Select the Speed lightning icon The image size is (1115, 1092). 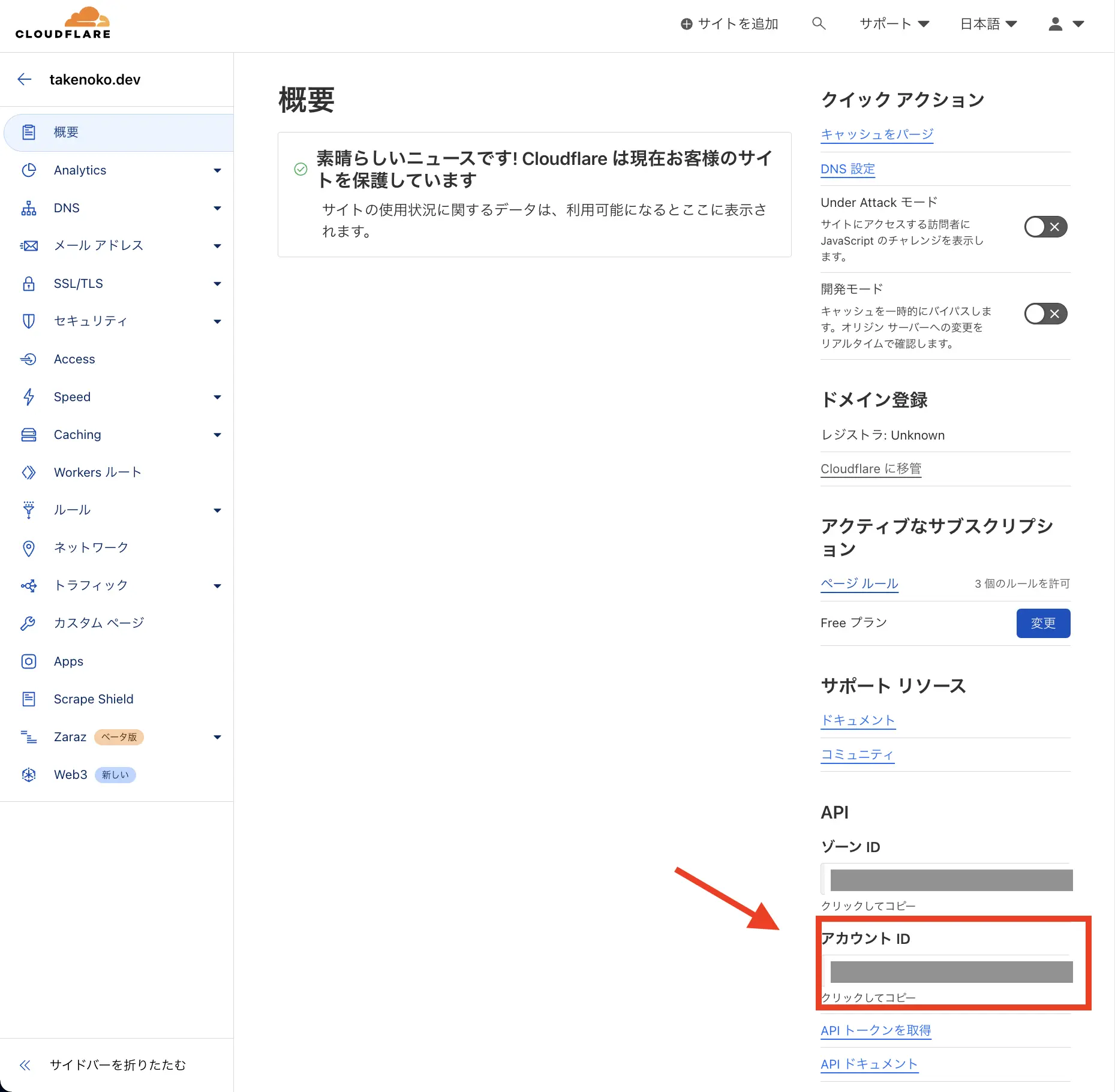(x=29, y=397)
